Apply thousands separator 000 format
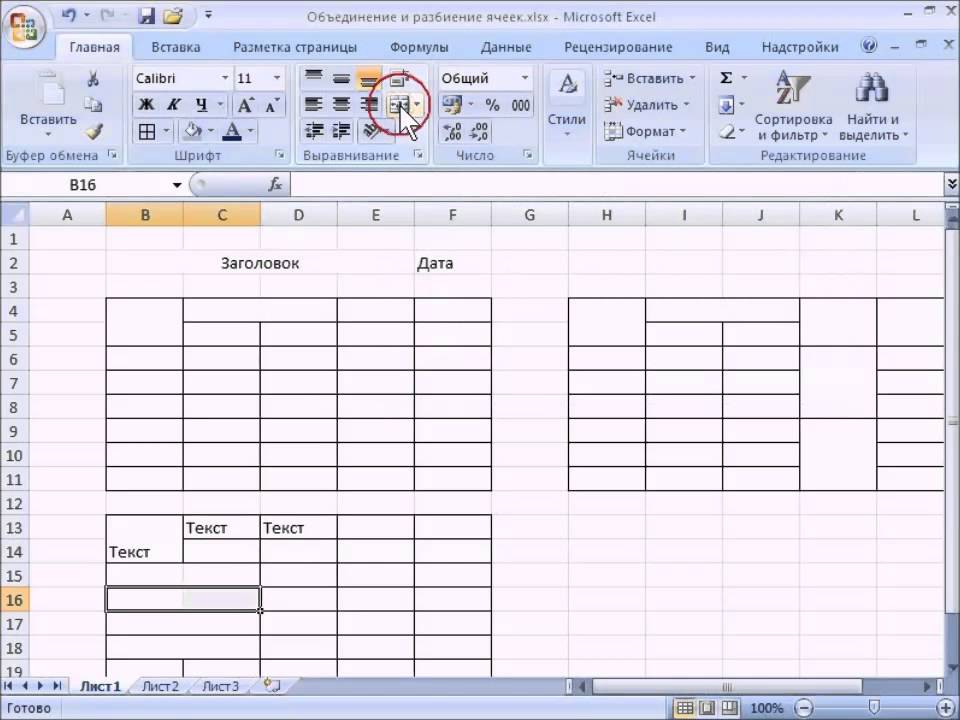 (x=521, y=105)
